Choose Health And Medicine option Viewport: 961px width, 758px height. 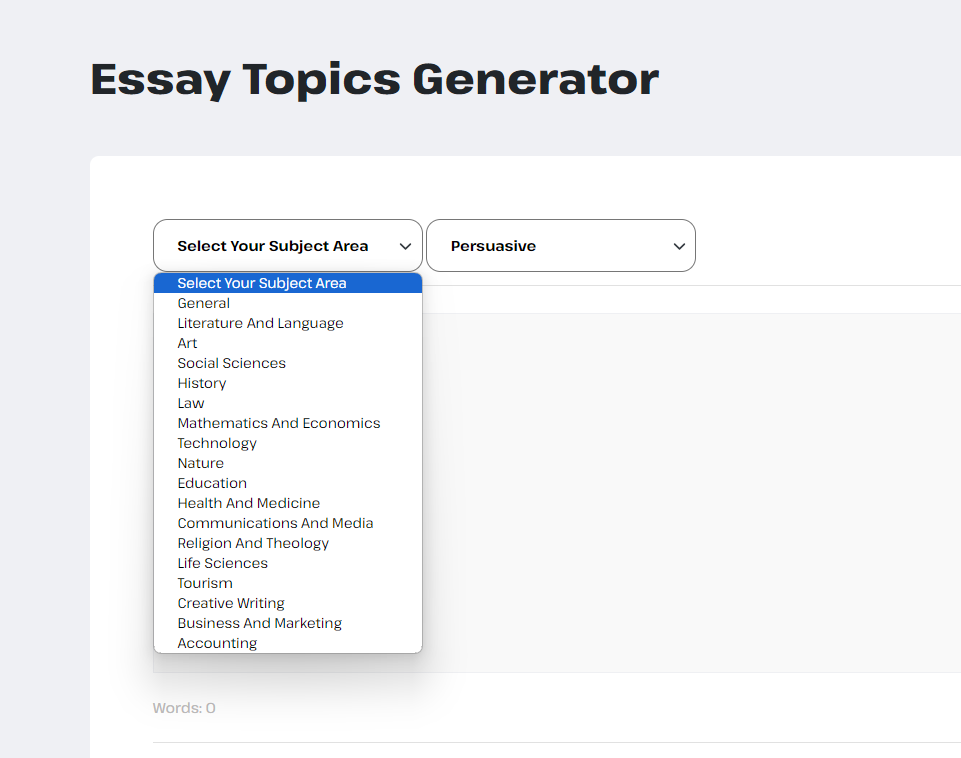point(287,503)
